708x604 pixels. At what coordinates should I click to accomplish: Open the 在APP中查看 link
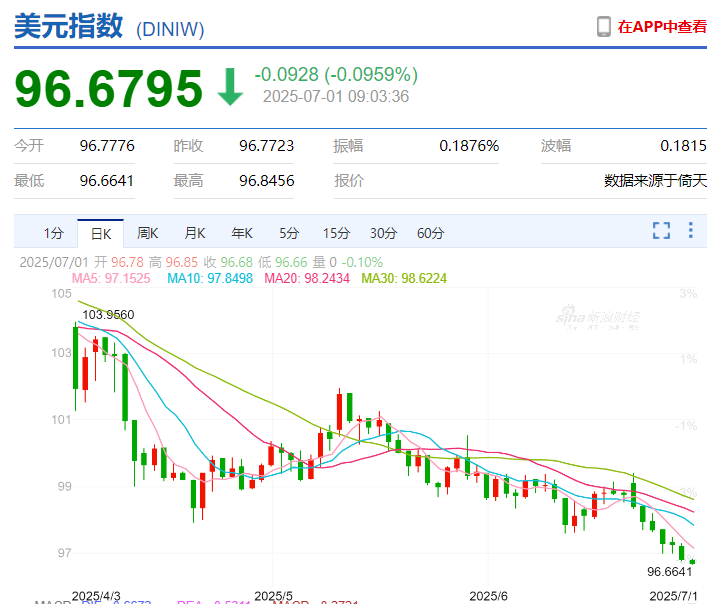click(x=661, y=27)
